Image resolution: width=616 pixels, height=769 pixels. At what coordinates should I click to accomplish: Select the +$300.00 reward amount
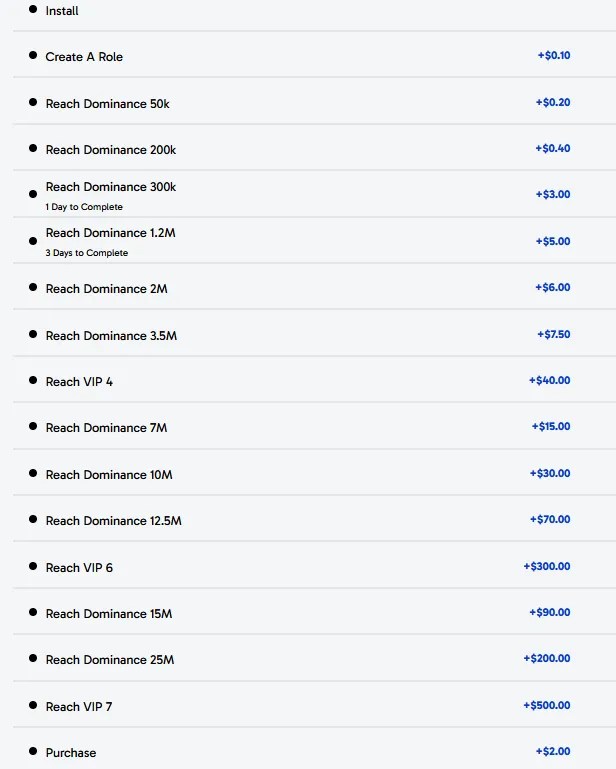546,567
